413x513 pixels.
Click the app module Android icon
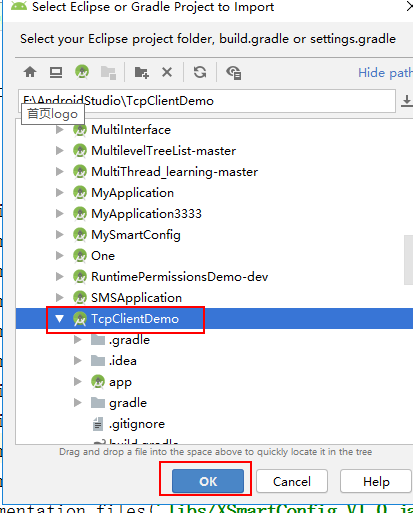pyautogui.click(x=98, y=382)
